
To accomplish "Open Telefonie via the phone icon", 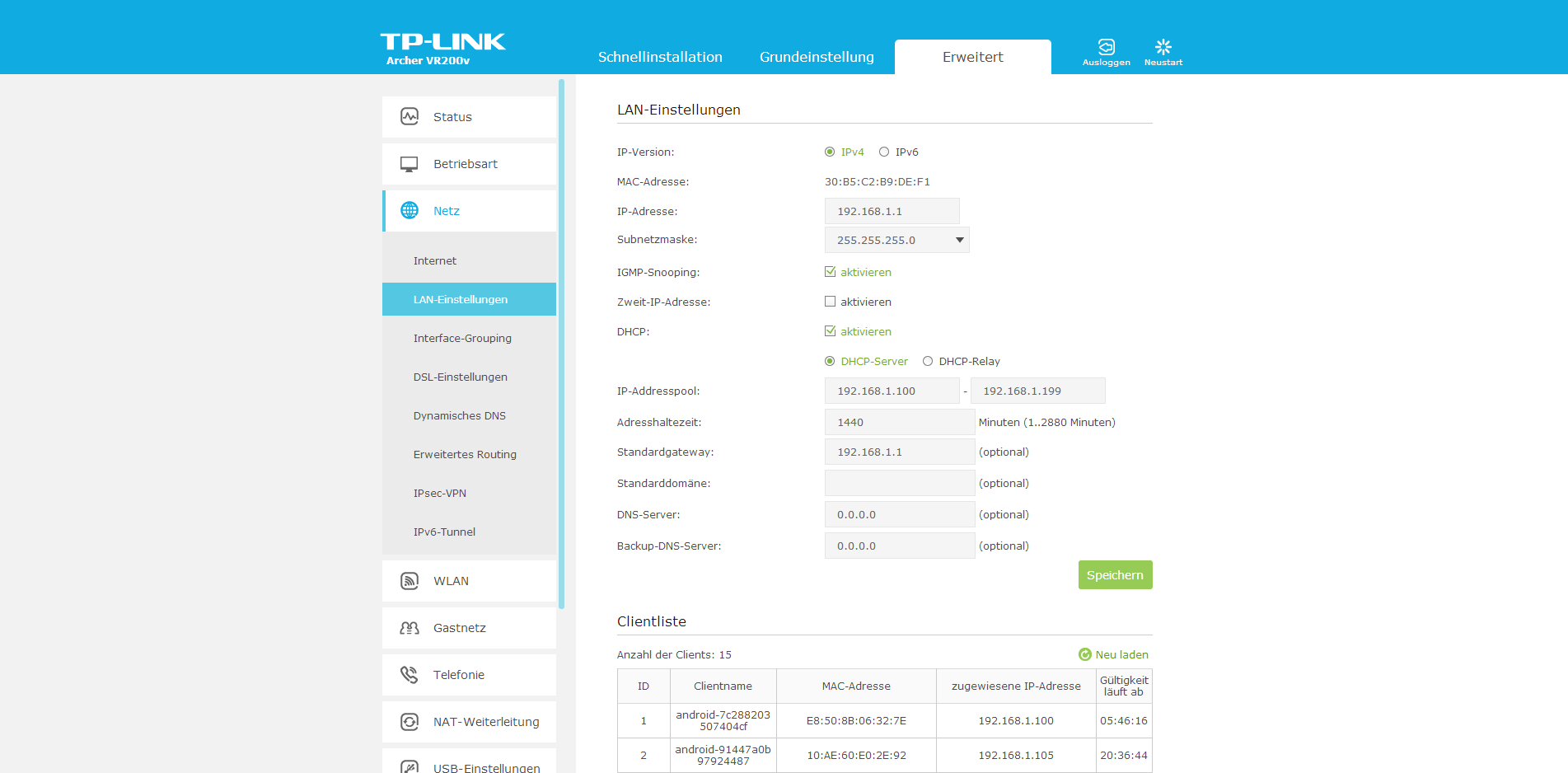I will [410, 675].
